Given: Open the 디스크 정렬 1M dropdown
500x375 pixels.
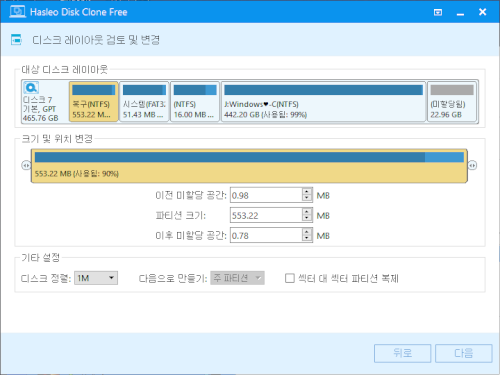Looking at the screenshot, I should (96, 278).
